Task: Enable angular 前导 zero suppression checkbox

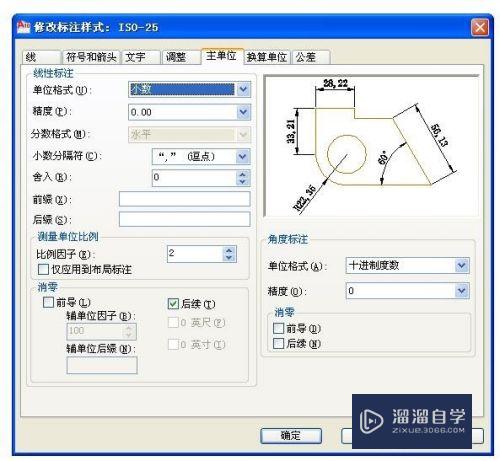Action: coord(278,328)
